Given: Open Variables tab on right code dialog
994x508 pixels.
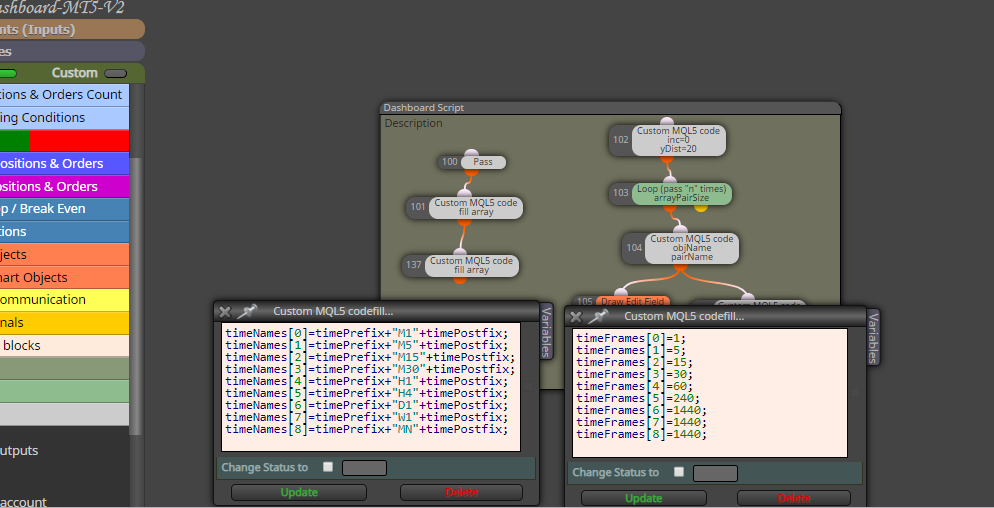Looking at the screenshot, I should coord(873,337).
